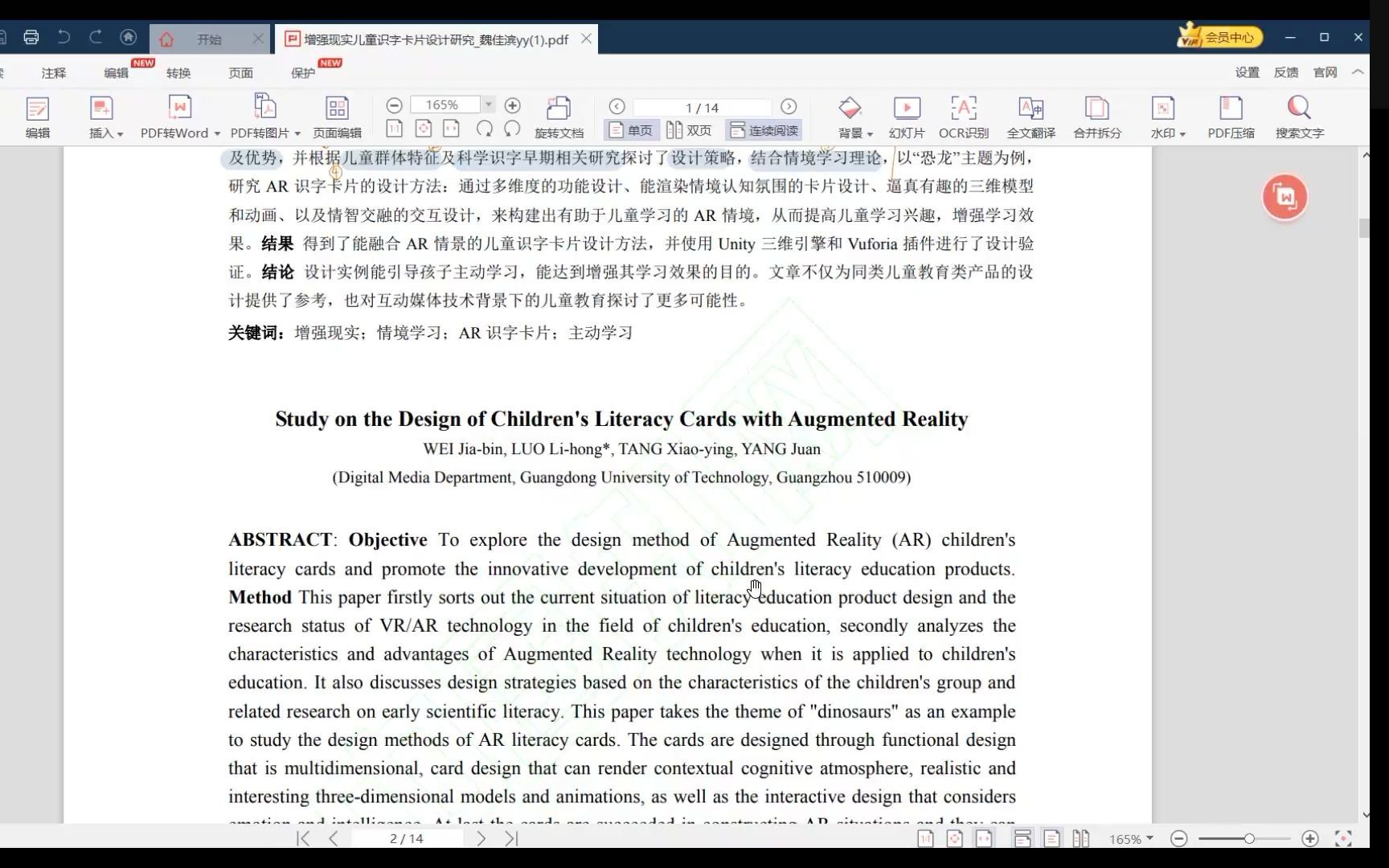The width and height of the screenshot is (1389, 868).
Task: Enter fullscreen mode from bottom bar
Action: point(1343,838)
